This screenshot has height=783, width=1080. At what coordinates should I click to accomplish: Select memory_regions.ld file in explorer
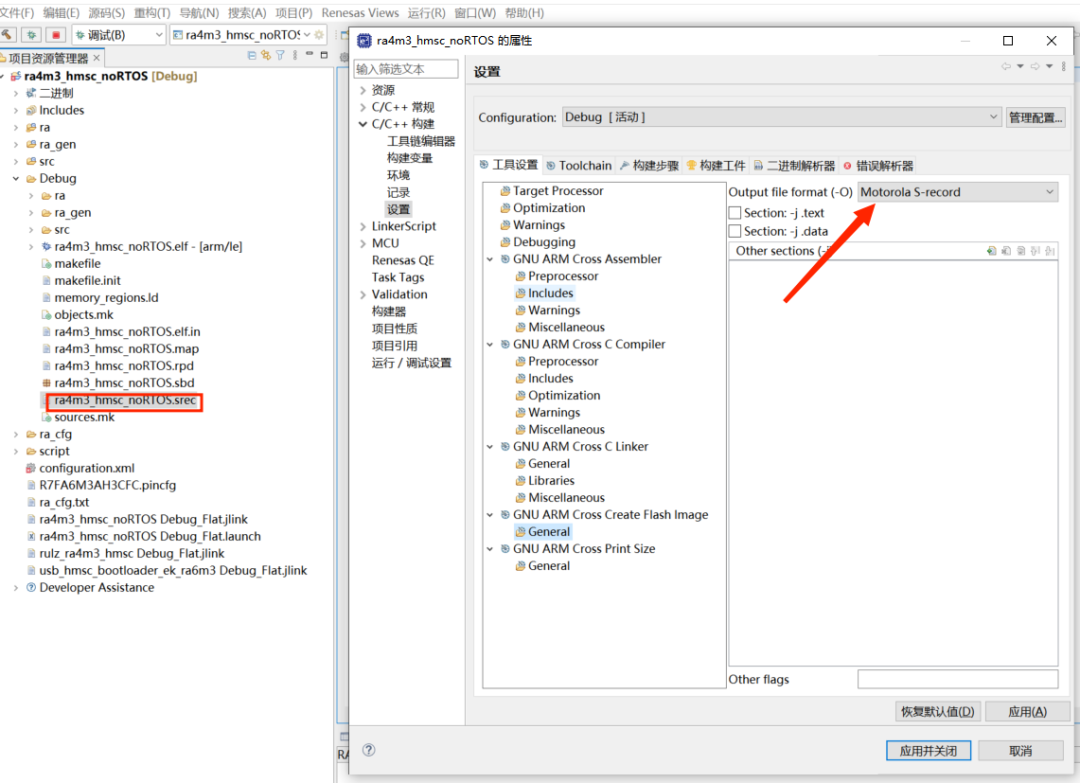click(x=106, y=297)
